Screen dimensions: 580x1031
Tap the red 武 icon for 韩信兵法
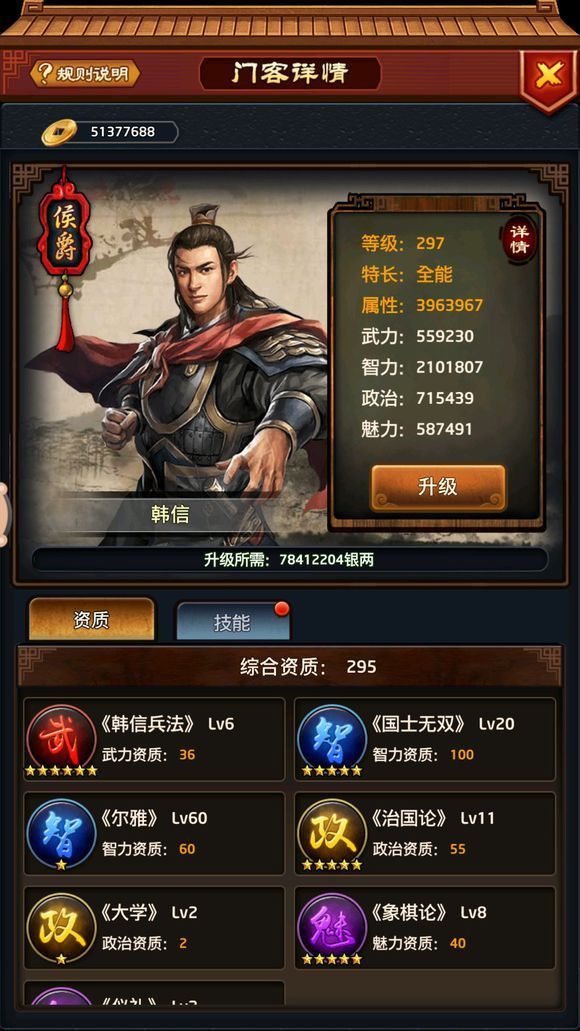[x=61, y=739]
